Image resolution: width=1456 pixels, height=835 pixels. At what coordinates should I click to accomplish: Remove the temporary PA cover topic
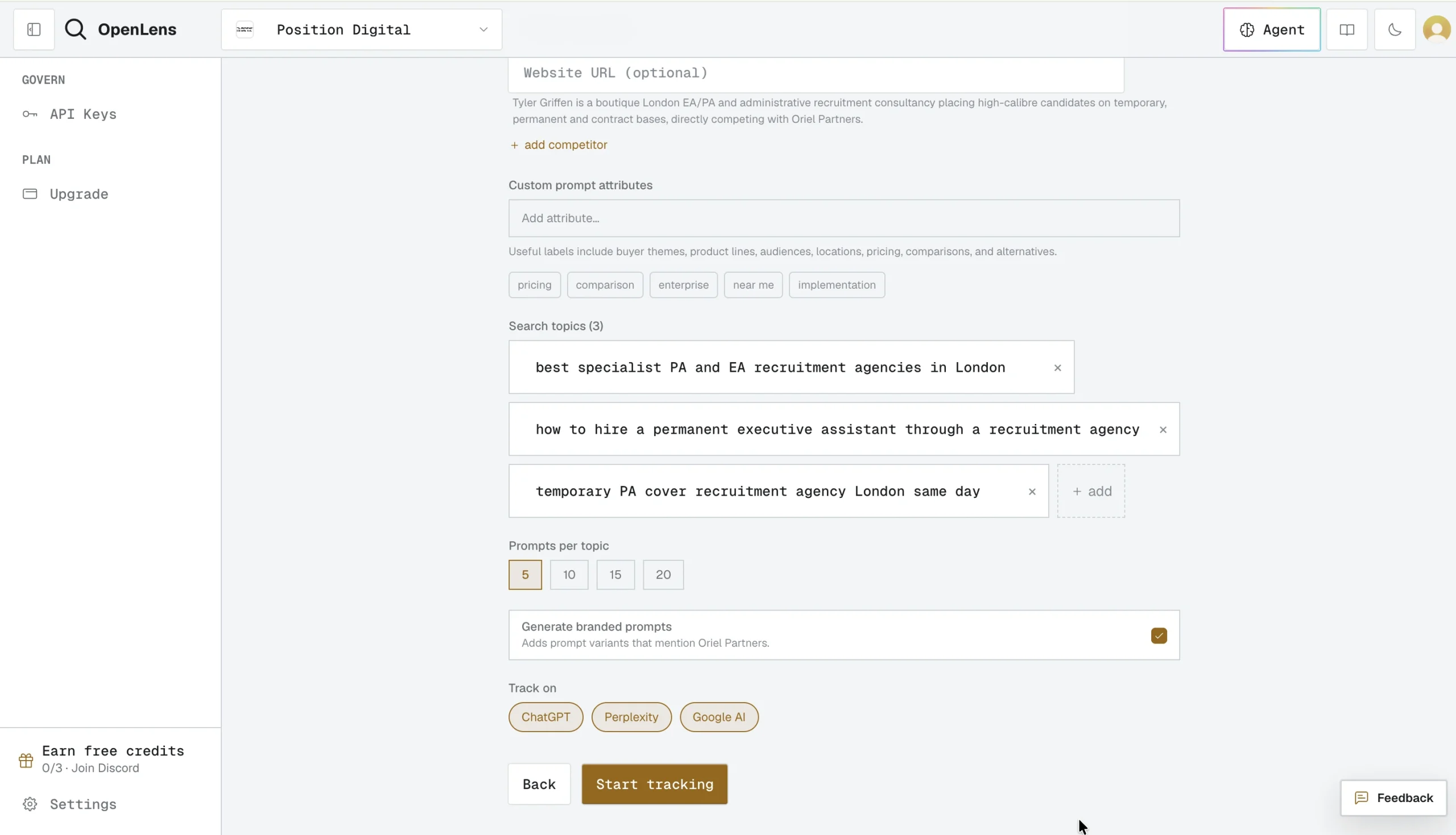coord(1032,492)
